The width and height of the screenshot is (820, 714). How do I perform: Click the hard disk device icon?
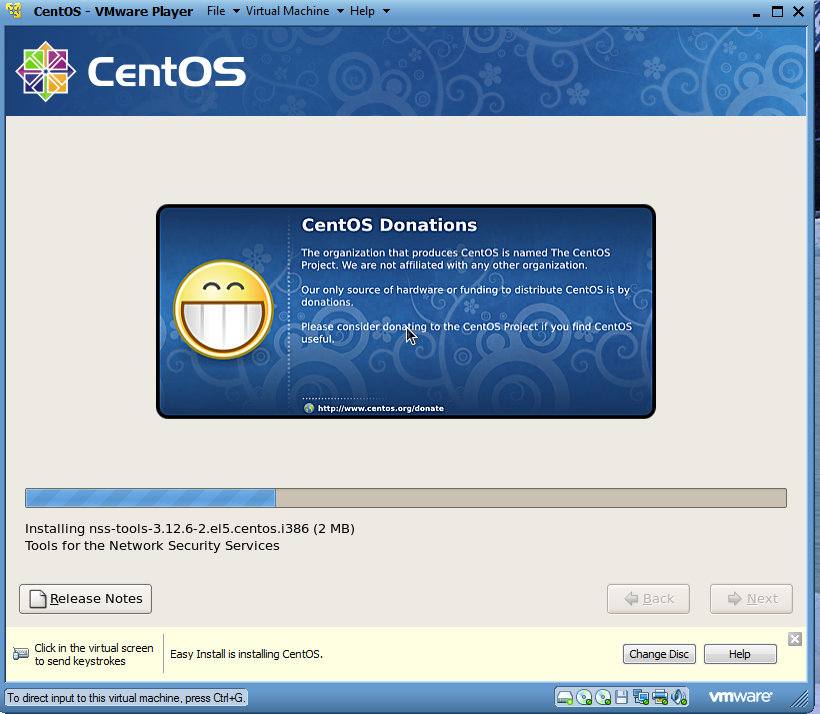[x=565, y=697]
